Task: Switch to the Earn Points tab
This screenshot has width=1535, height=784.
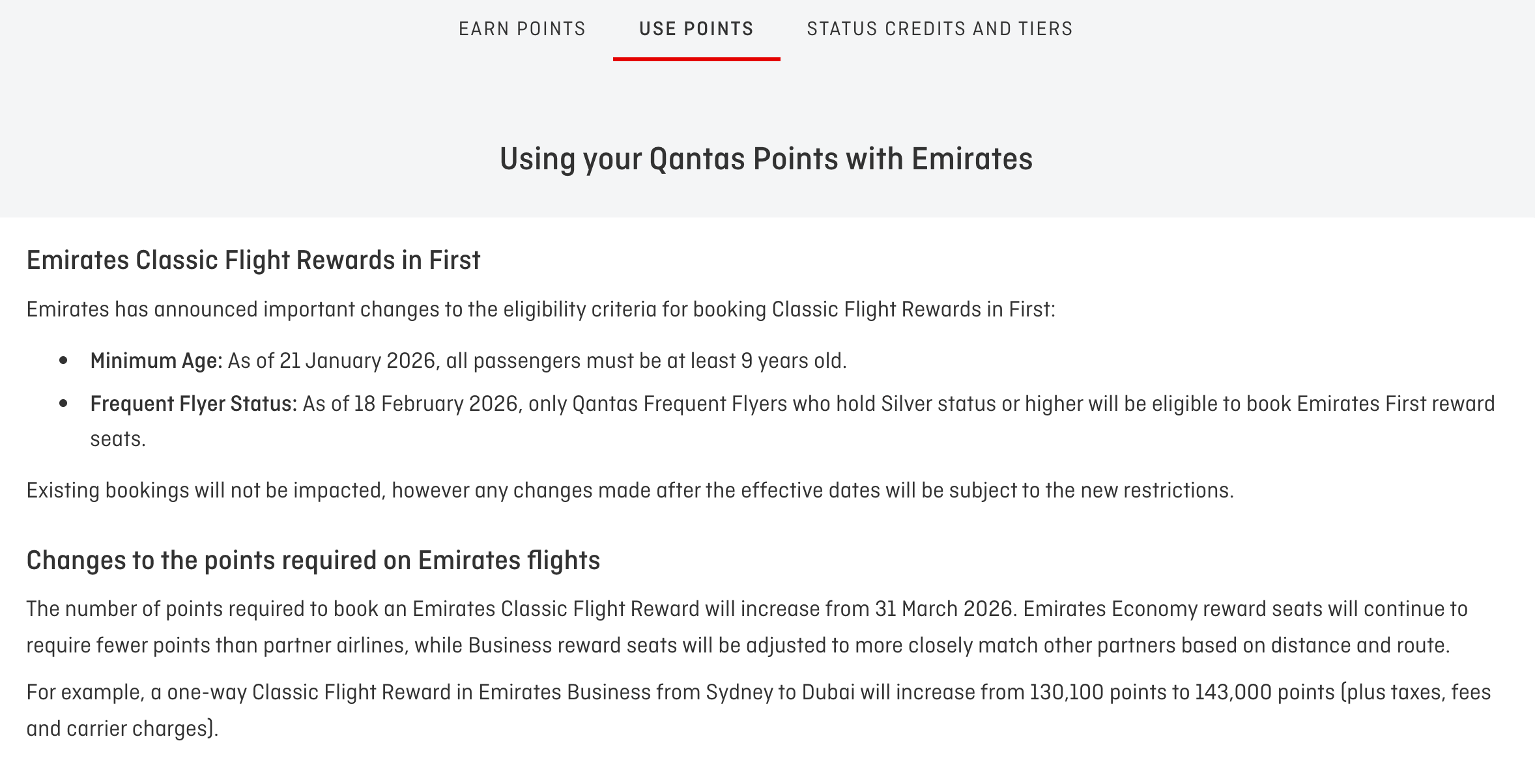Action: [522, 29]
